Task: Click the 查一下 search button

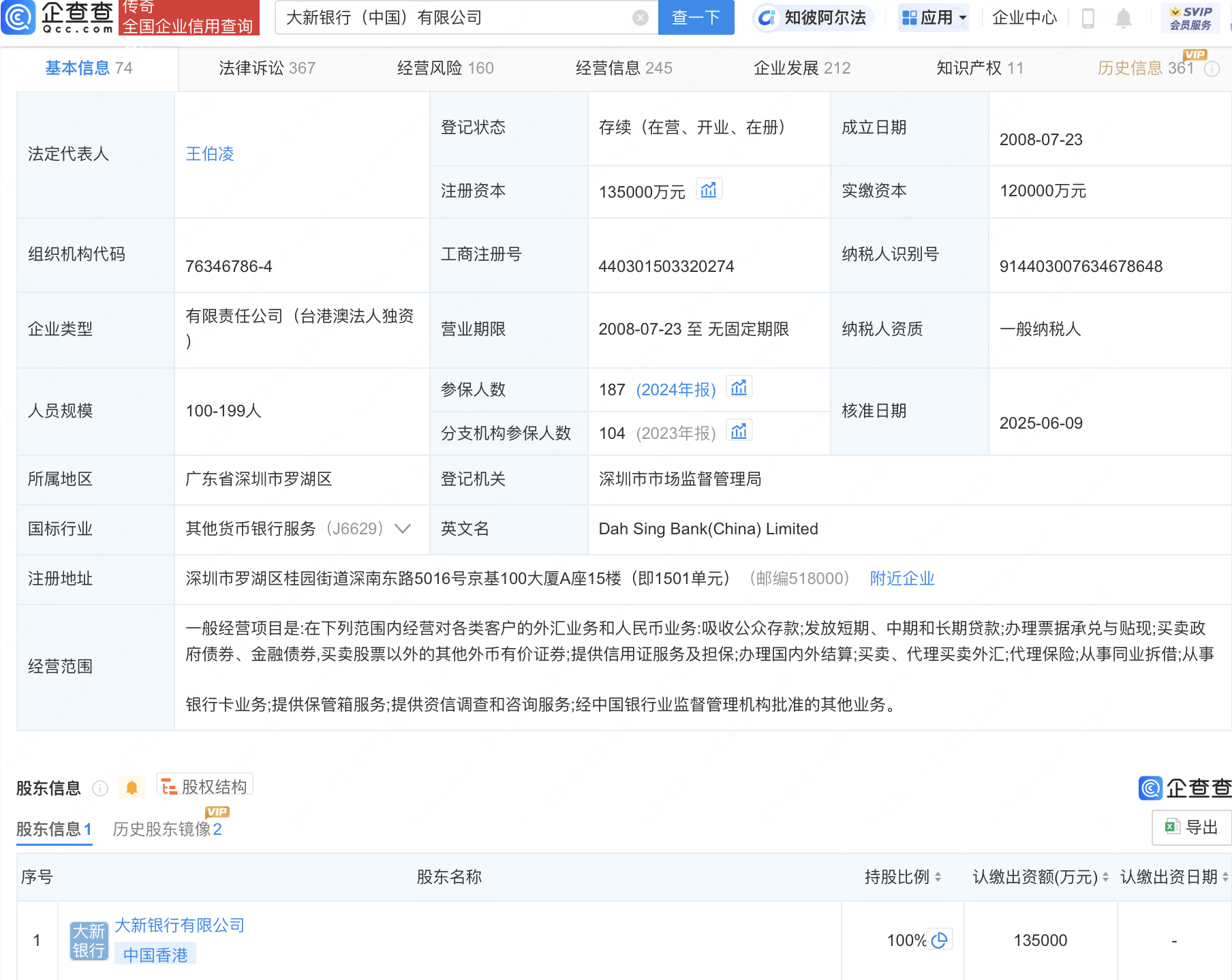Action: 695,18
